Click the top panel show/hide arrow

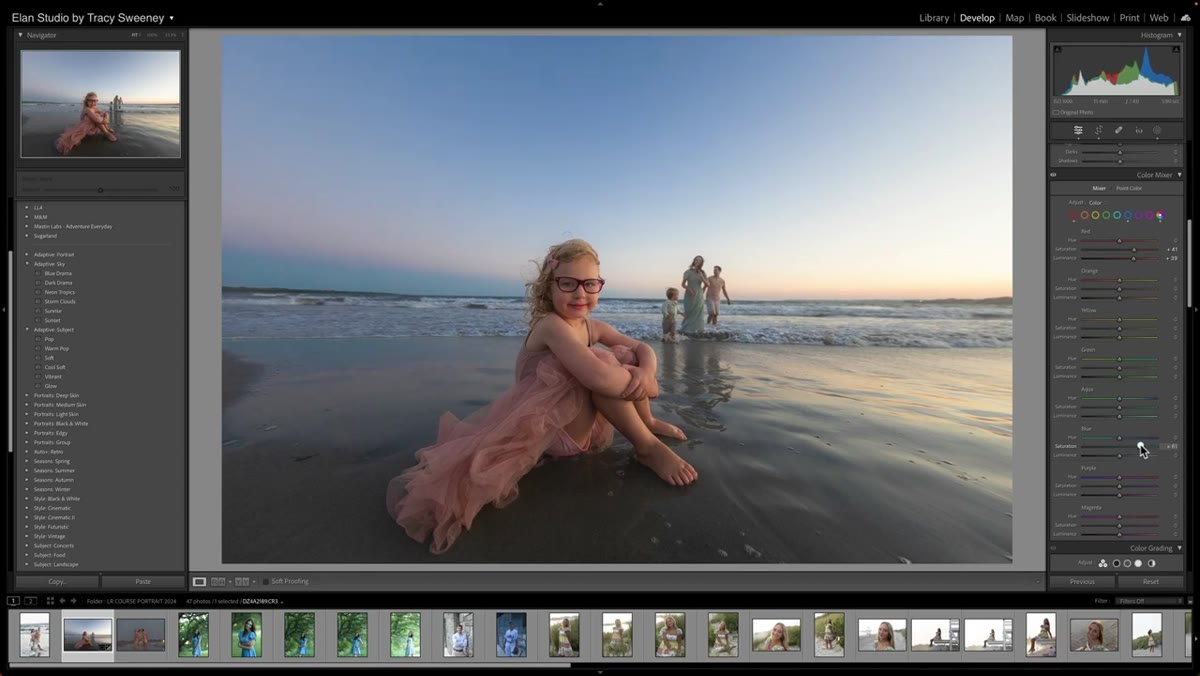click(600, 3)
